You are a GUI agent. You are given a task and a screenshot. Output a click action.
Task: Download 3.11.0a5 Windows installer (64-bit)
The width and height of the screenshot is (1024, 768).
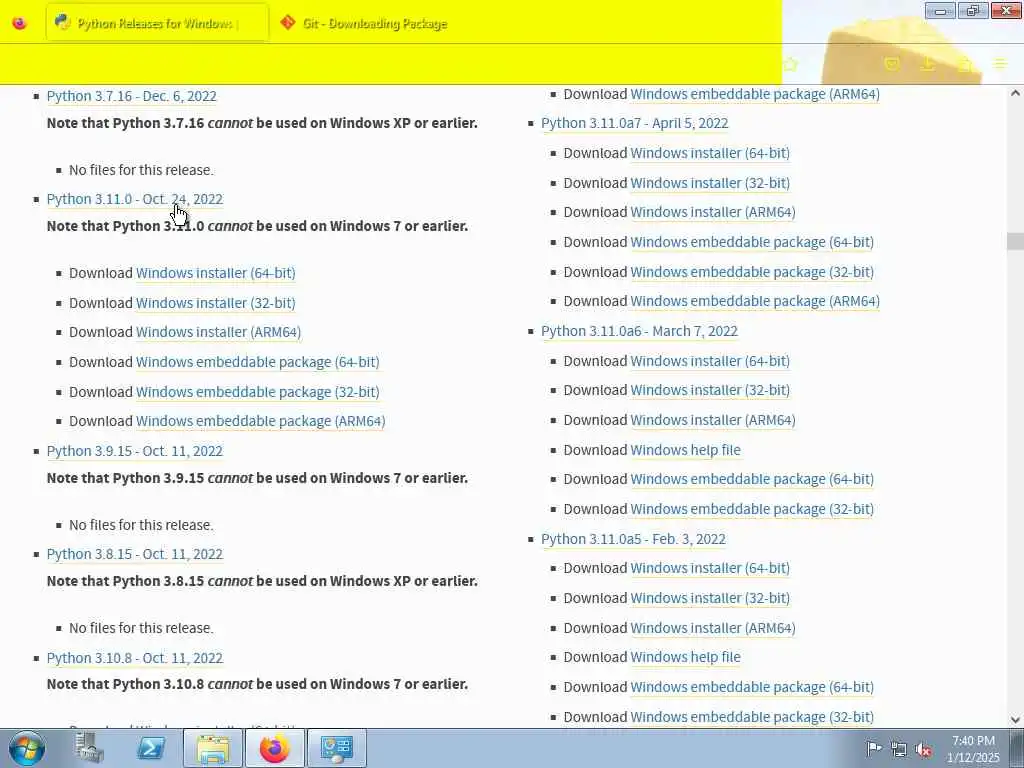point(710,568)
